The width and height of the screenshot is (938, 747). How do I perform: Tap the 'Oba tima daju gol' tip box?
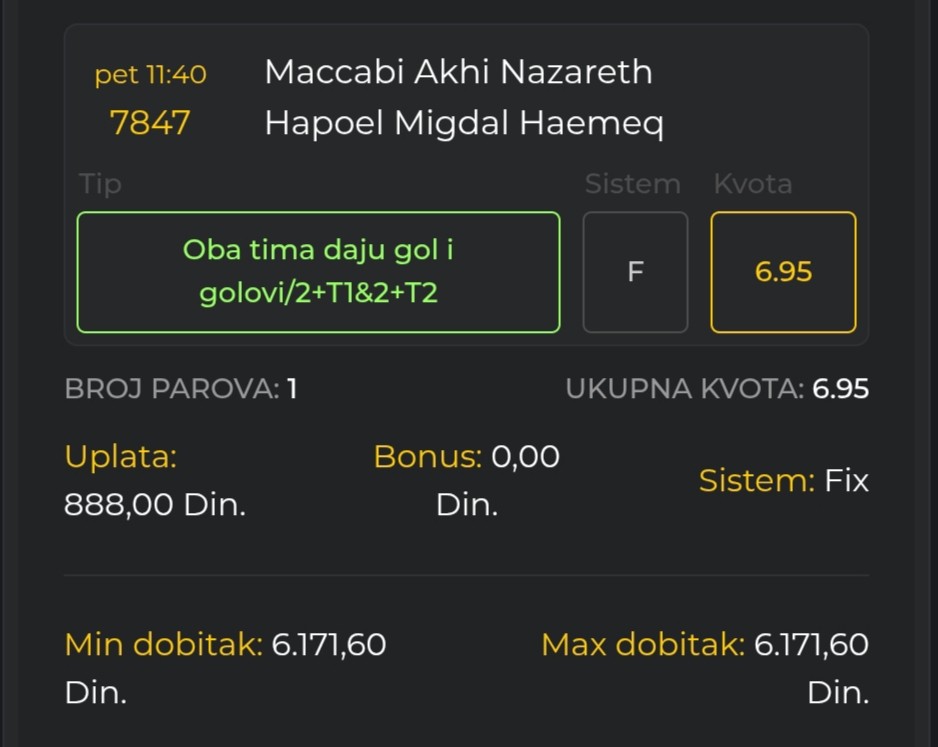318,272
